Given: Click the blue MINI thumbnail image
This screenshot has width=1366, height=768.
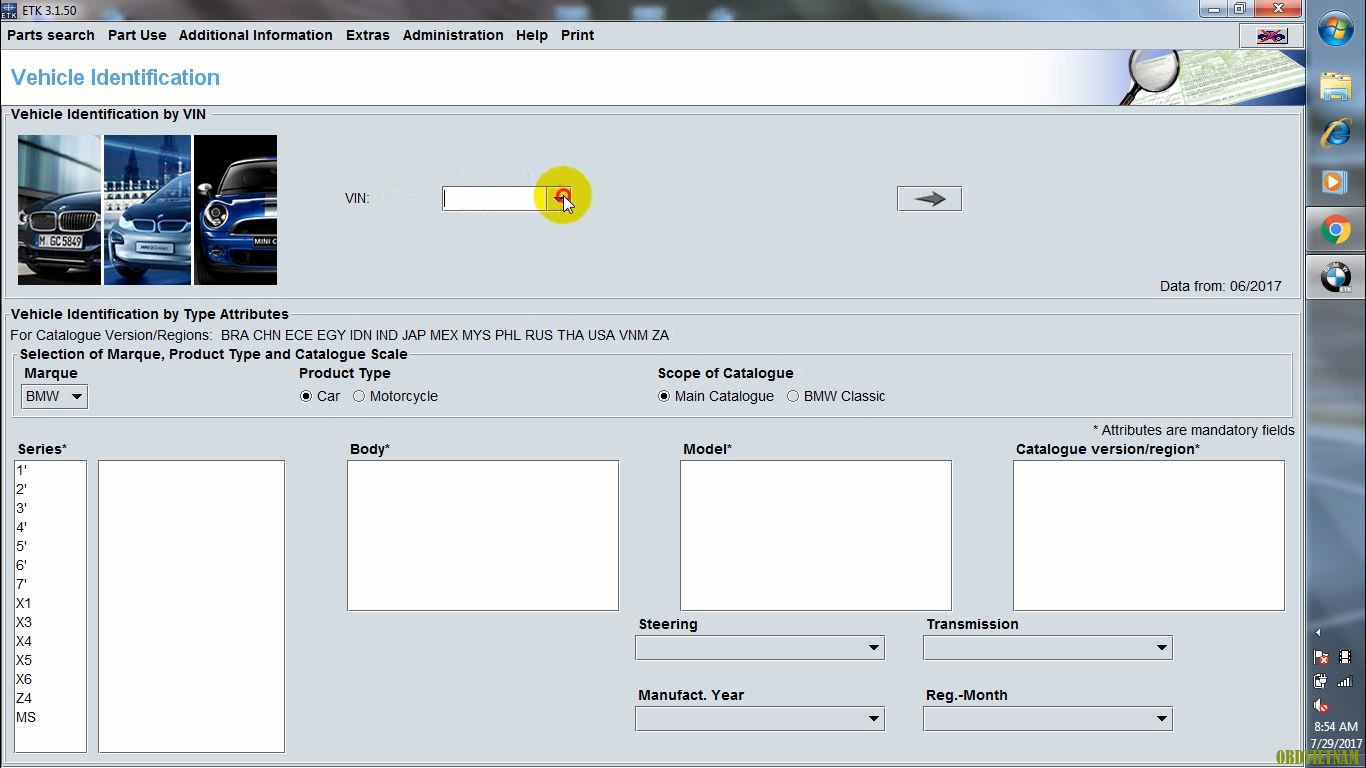Looking at the screenshot, I should (235, 210).
